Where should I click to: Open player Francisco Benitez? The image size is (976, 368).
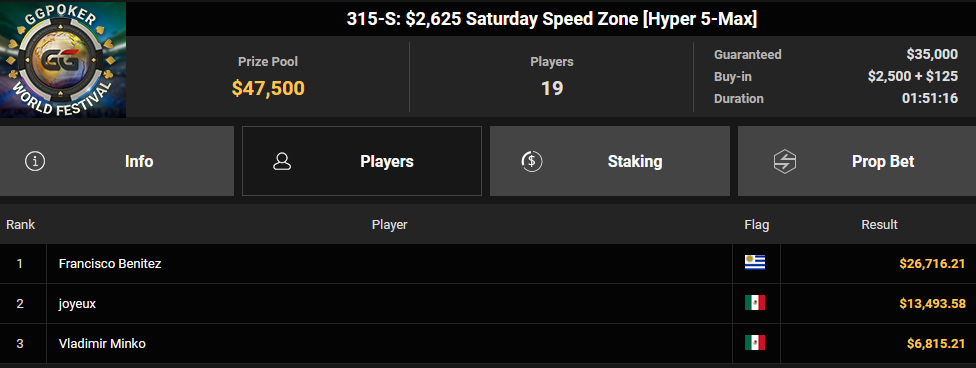coord(110,264)
